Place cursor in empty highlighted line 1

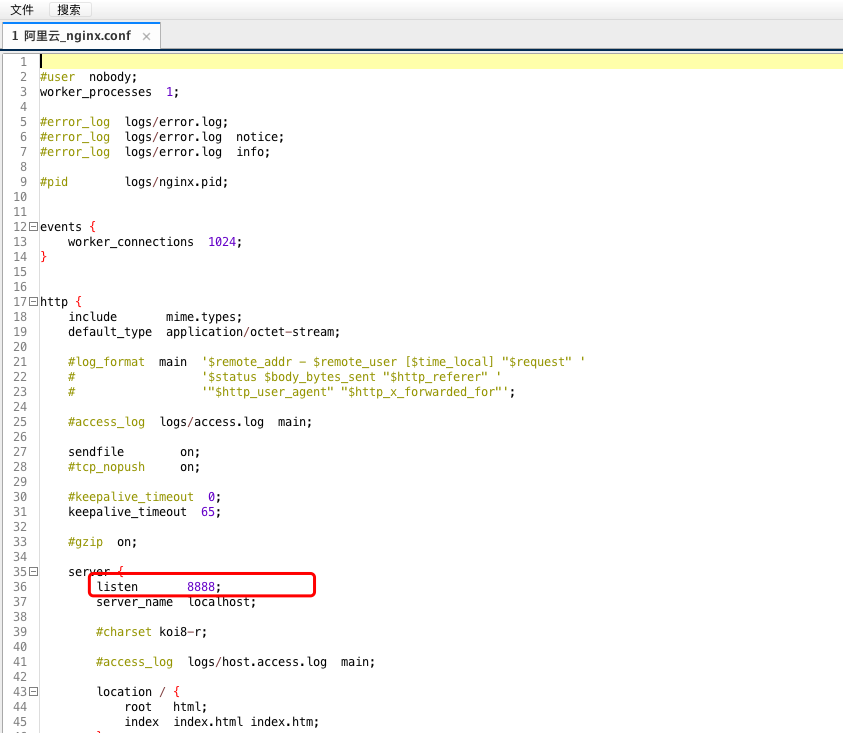click(441, 61)
